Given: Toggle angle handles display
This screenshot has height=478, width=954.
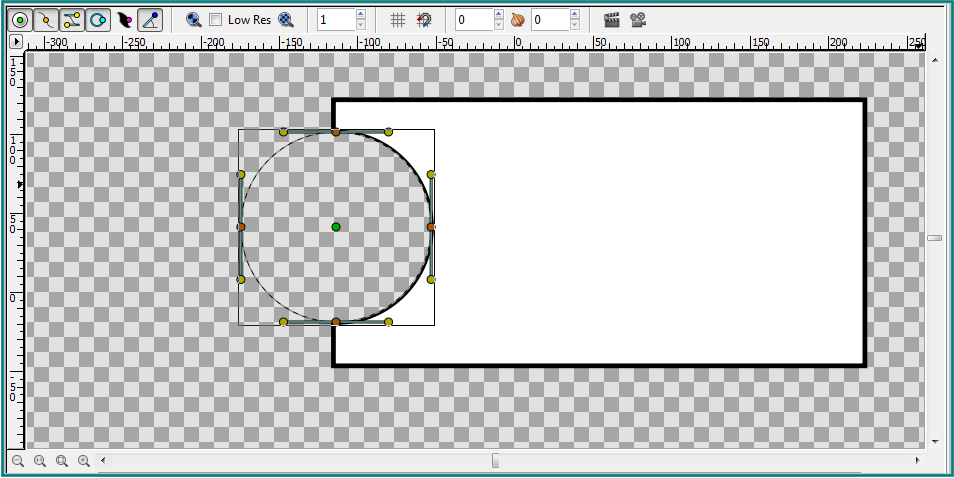Looking at the screenshot, I should point(150,20).
